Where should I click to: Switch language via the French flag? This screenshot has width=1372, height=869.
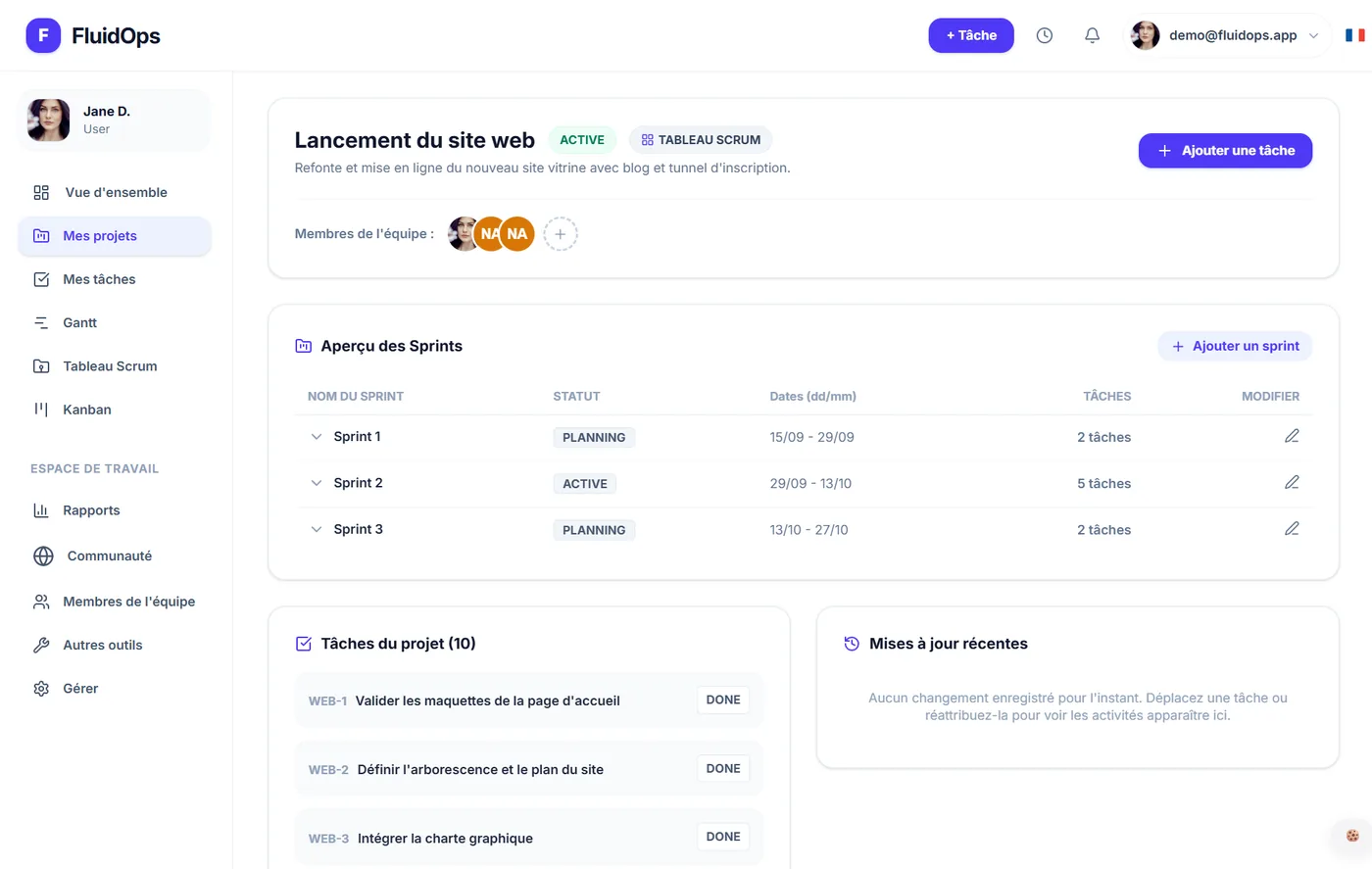pyautogui.click(x=1355, y=35)
